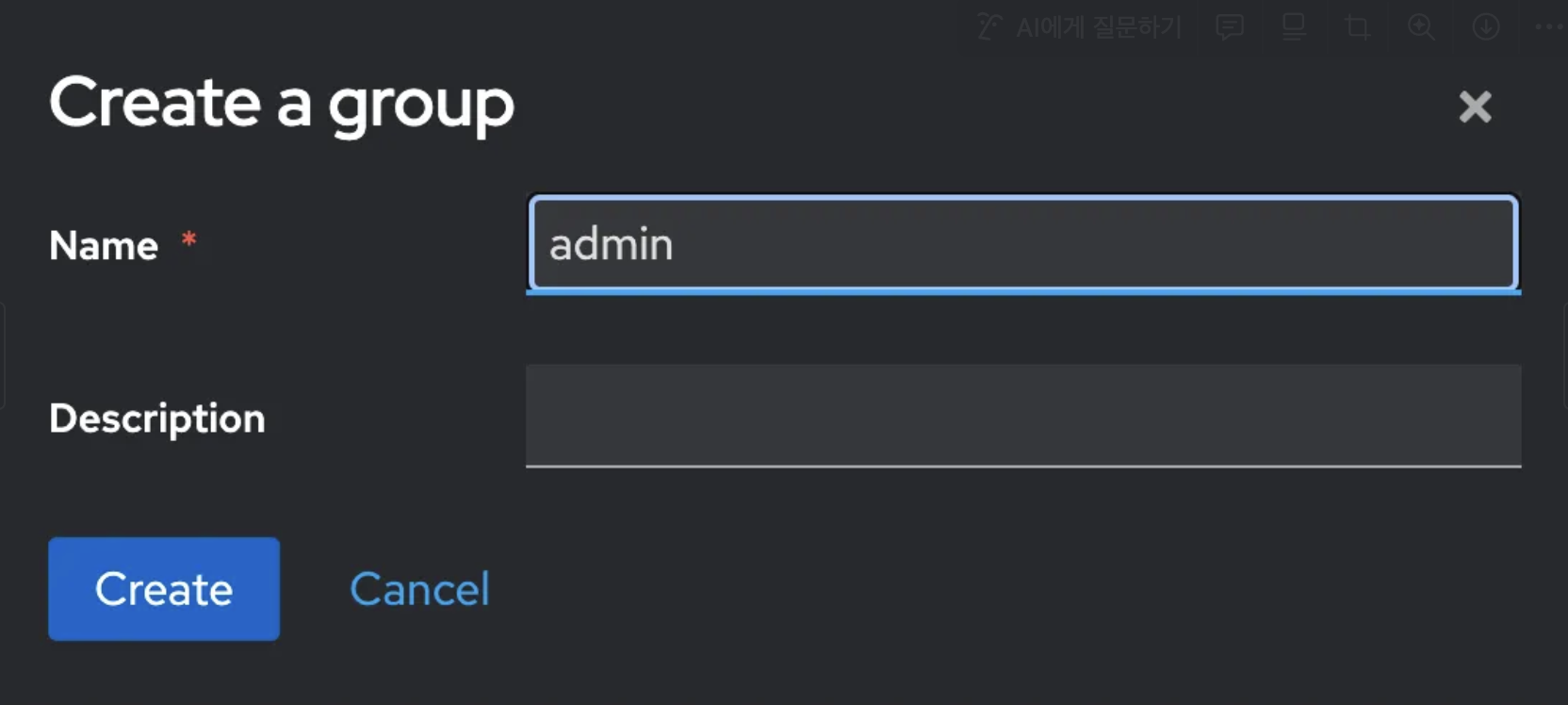Image resolution: width=1568 pixels, height=705 pixels.
Task: Focus the Name field containing admin
Action: click(1023, 243)
